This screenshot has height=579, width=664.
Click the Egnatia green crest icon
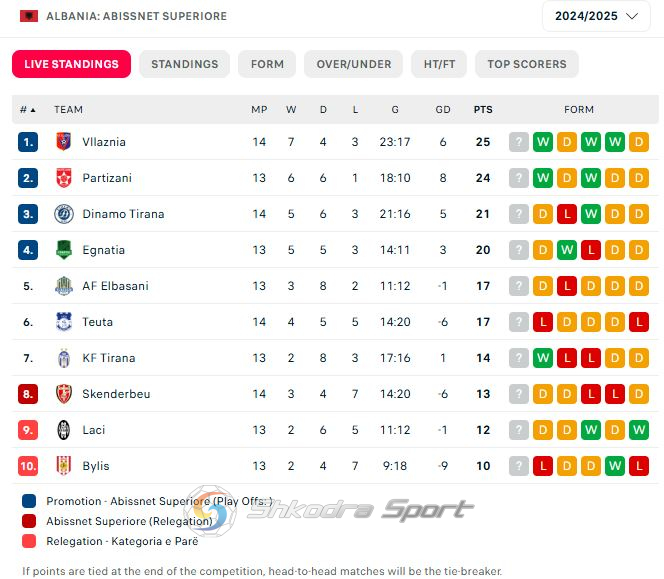(64, 249)
